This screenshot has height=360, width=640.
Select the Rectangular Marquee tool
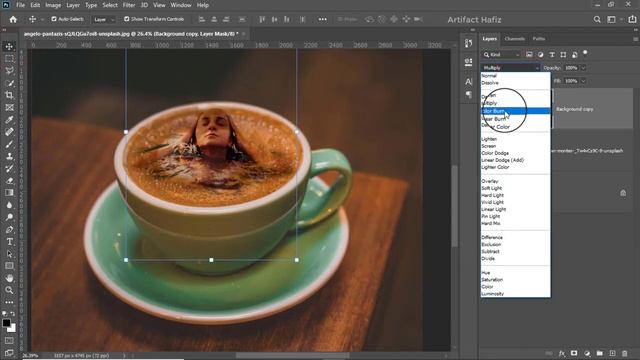9,59
